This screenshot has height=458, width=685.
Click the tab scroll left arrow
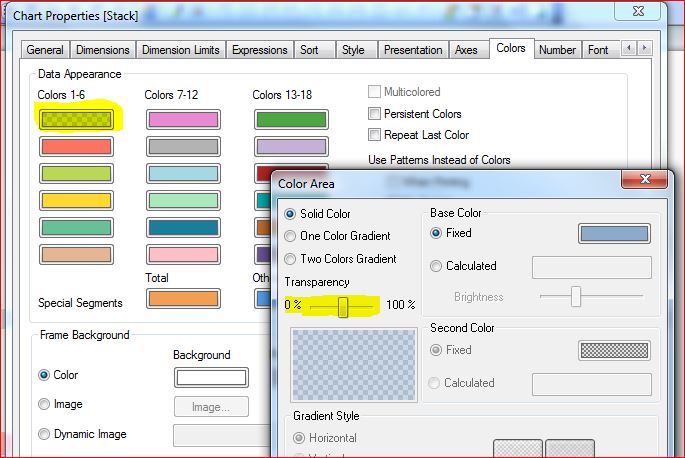[629, 48]
